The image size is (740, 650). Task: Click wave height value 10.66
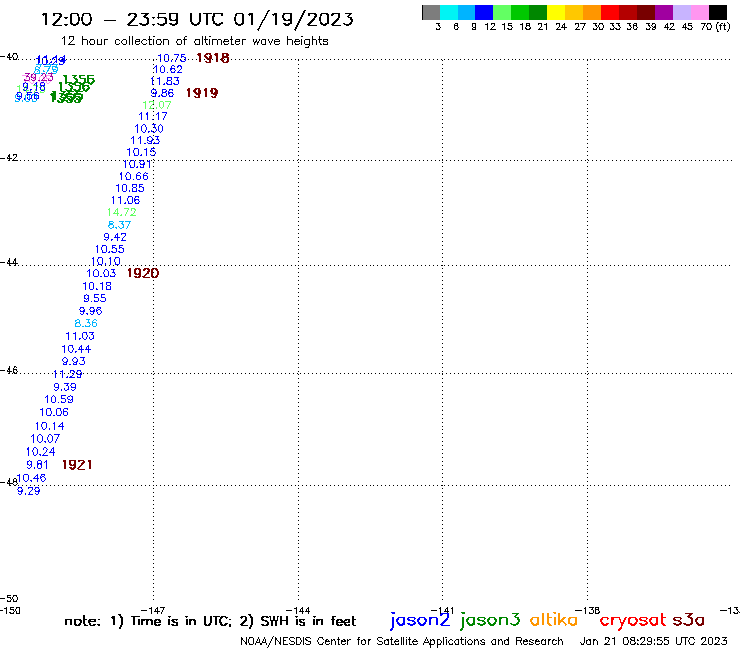(134, 177)
